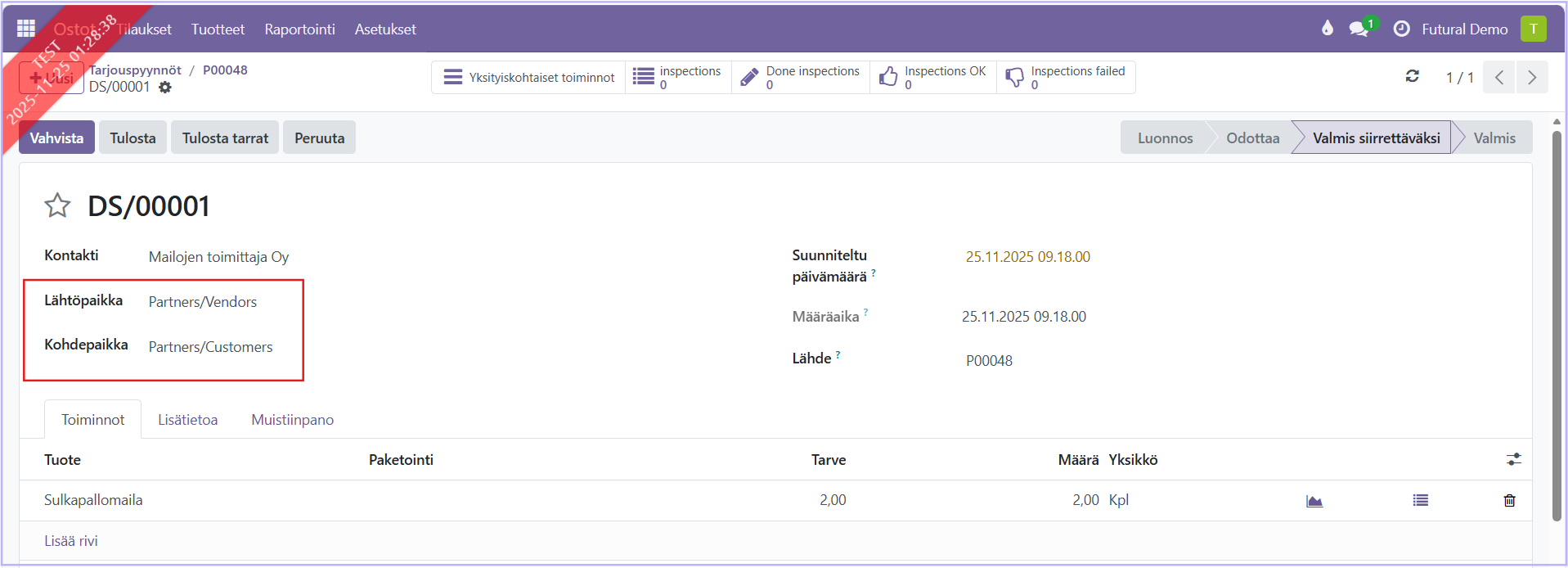Open the gear settings icon near DS/00001

tap(165, 88)
